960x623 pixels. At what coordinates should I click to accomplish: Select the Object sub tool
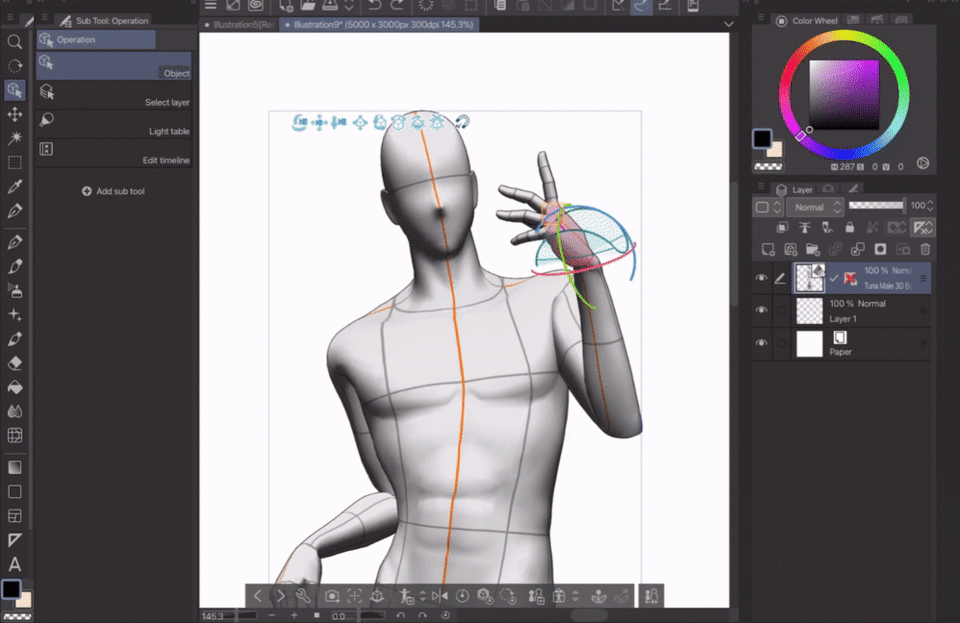[x=114, y=65]
